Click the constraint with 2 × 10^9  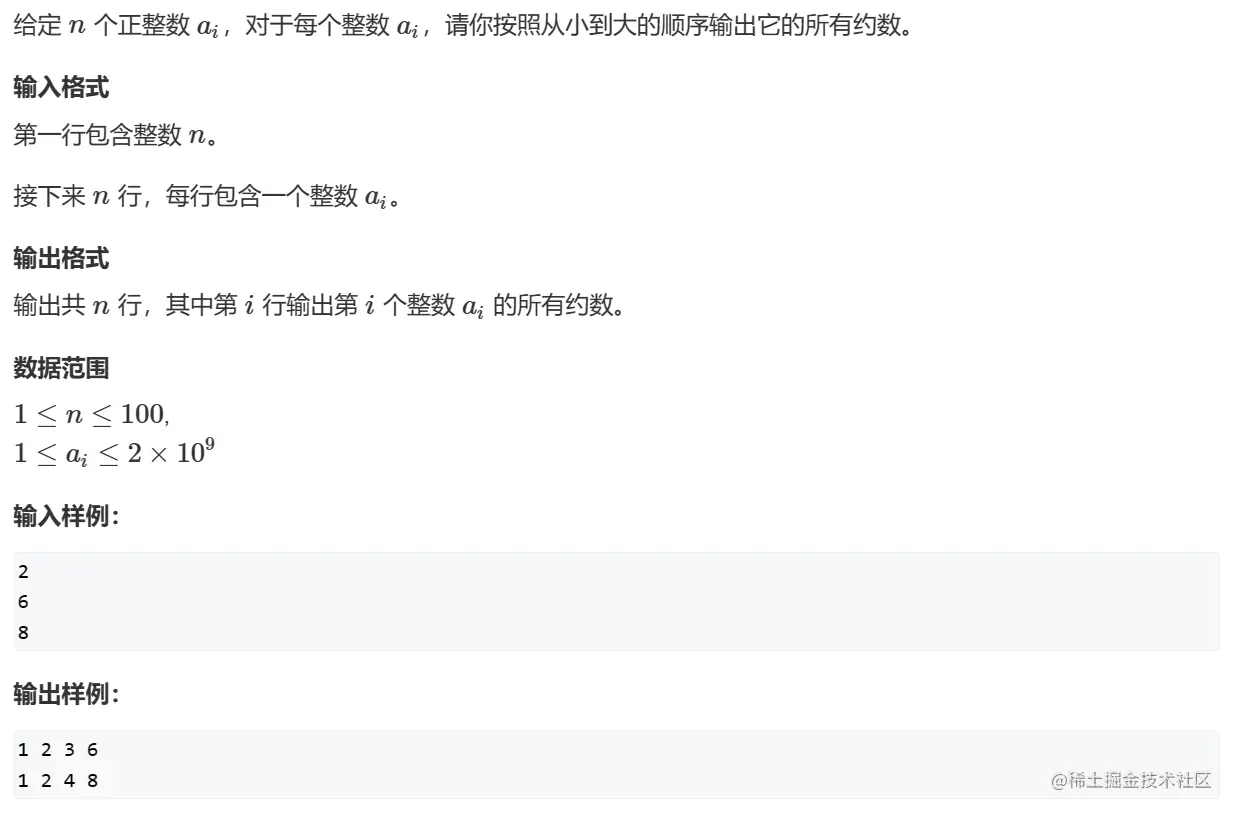click(x=115, y=452)
